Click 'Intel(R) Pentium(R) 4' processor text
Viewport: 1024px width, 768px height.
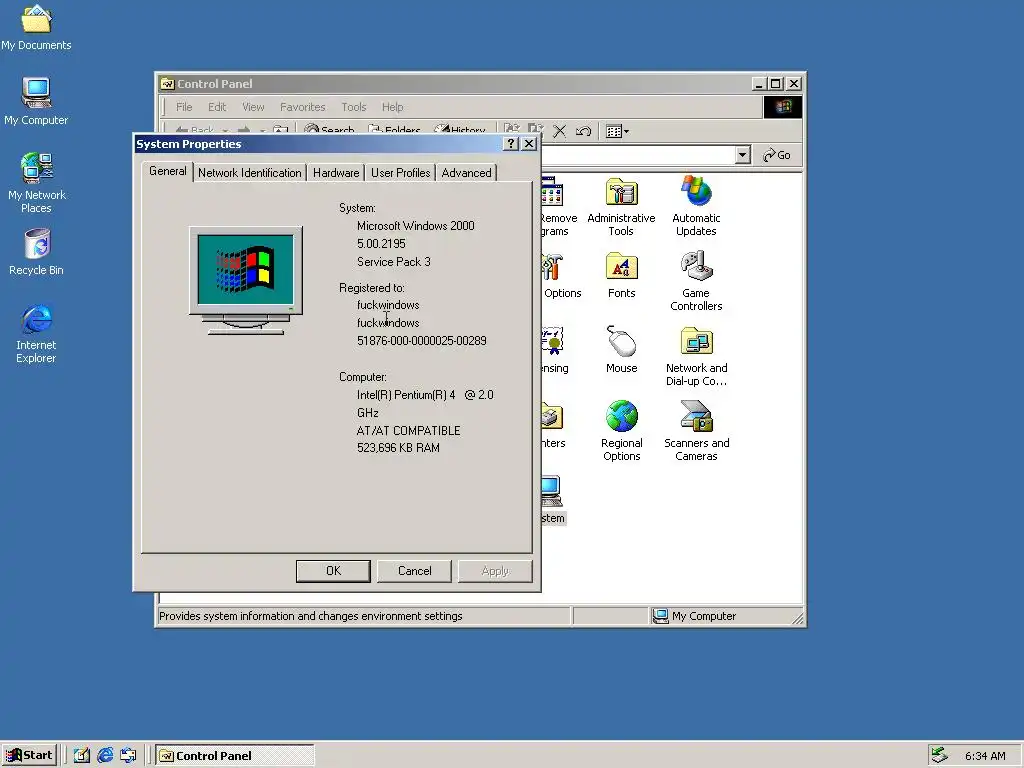(x=406, y=395)
